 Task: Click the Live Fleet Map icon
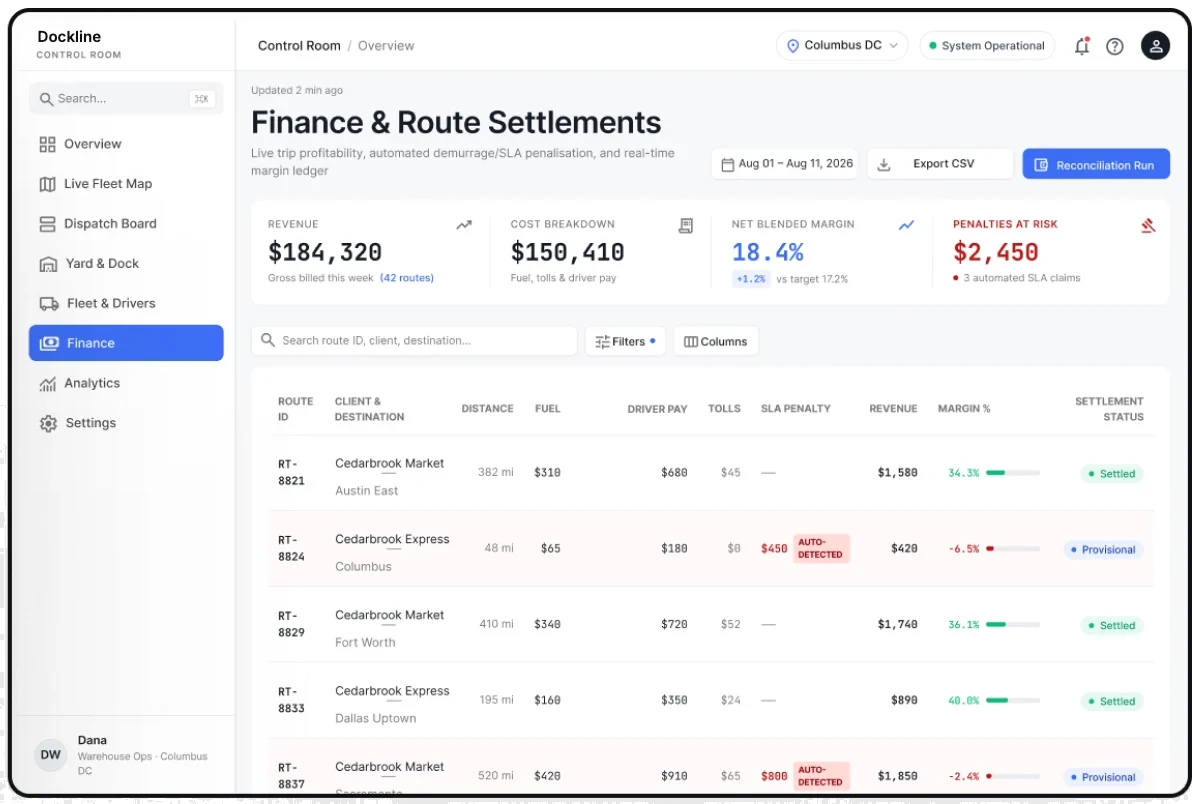[47, 184]
